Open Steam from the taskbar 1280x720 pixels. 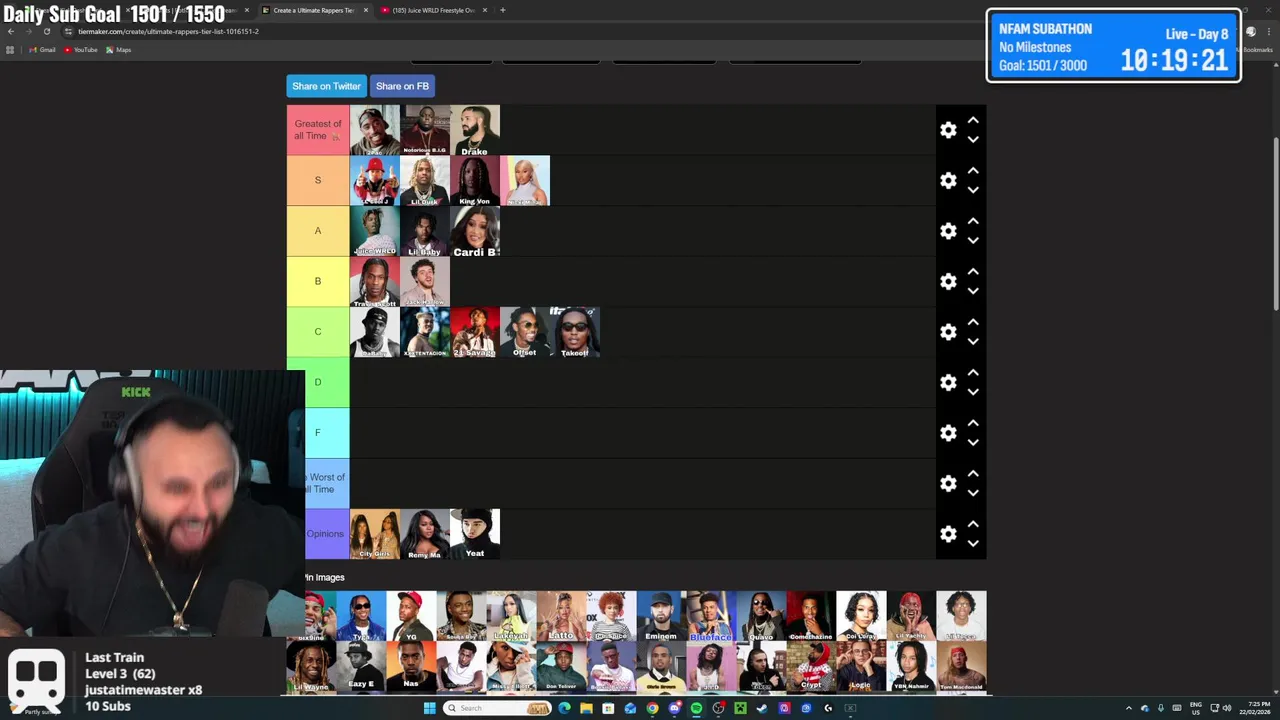(x=762, y=708)
